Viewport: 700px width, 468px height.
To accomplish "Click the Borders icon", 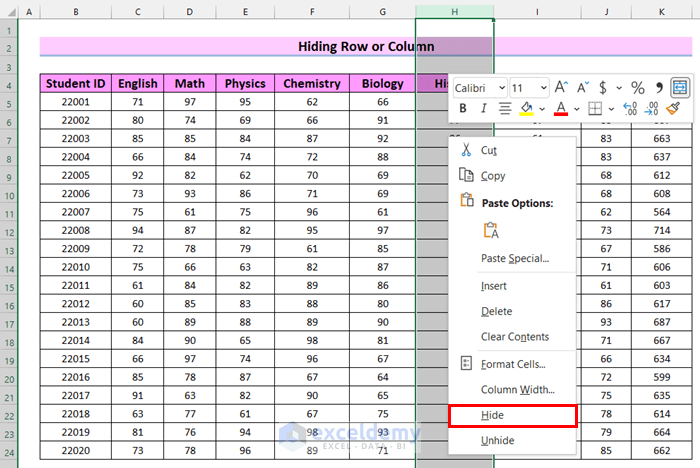I will 595,109.
